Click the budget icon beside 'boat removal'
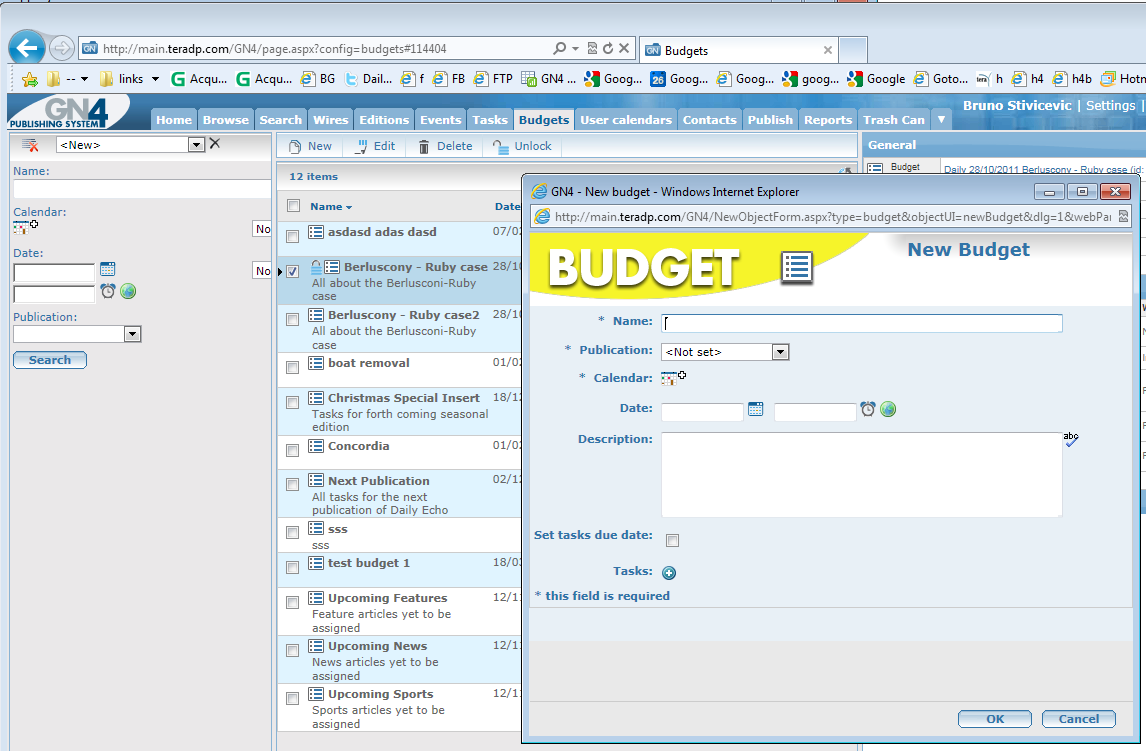 pos(316,362)
